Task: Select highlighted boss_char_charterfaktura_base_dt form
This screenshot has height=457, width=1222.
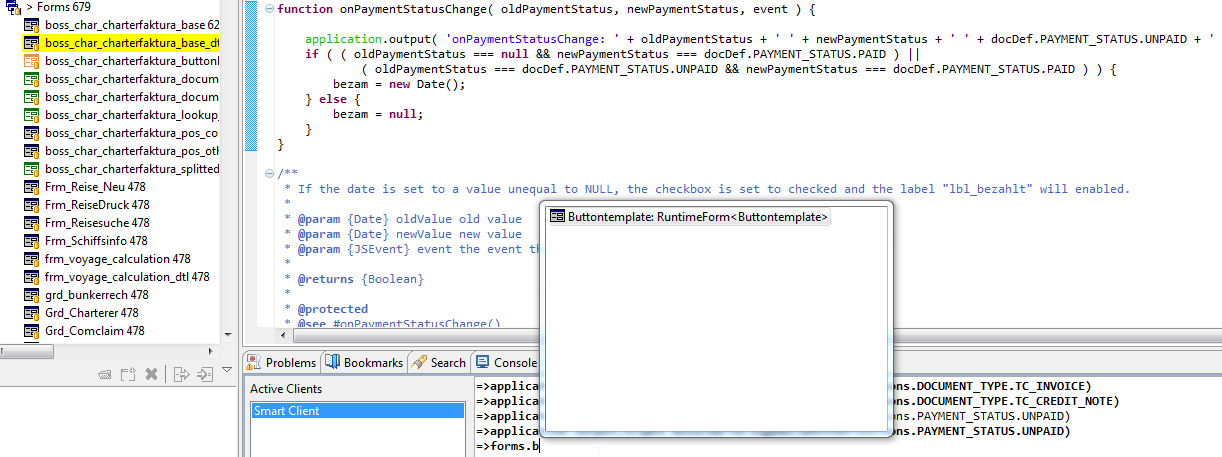Action: (121, 43)
